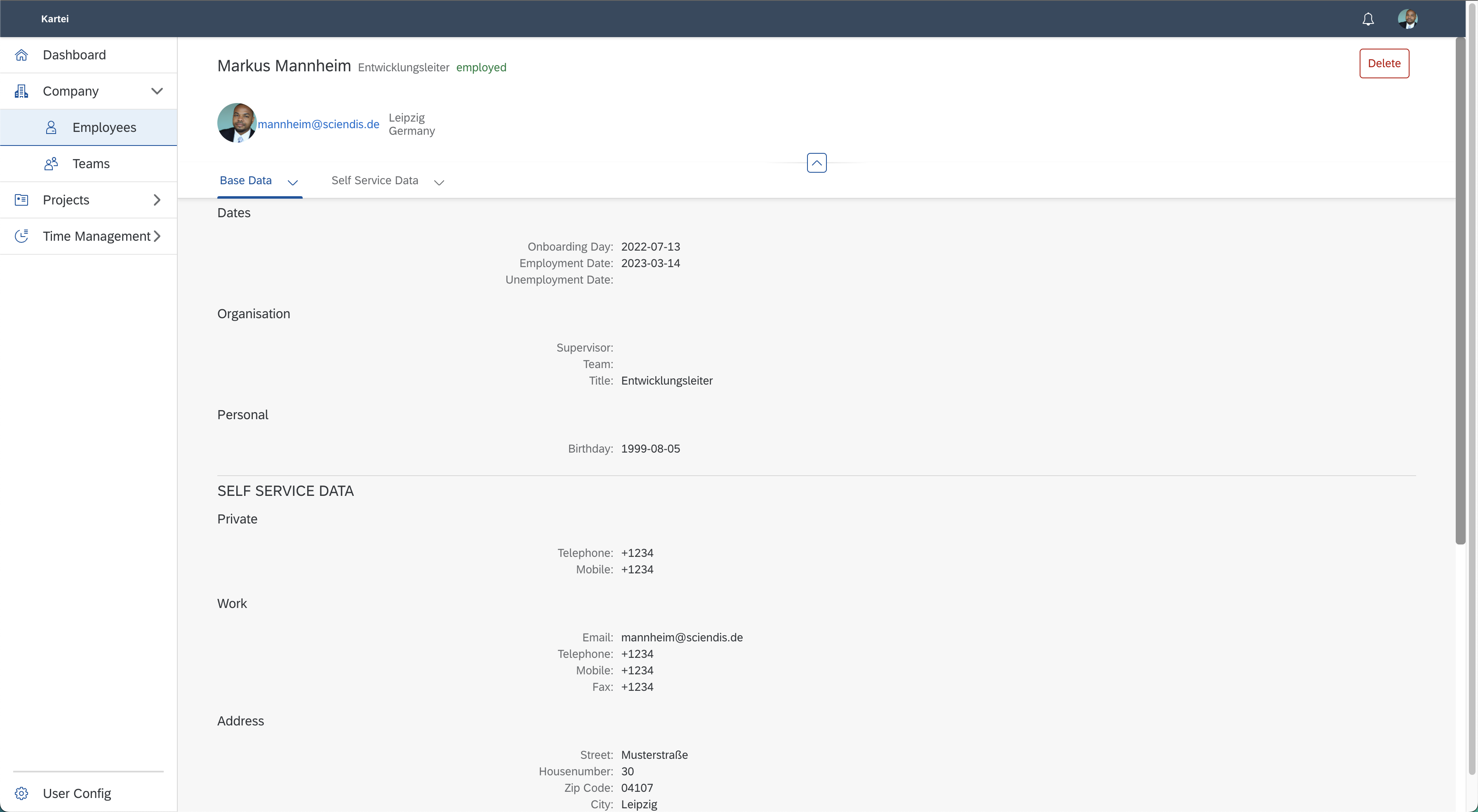Click the Time Management clock icon

pyautogui.click(x=21, y=236)
